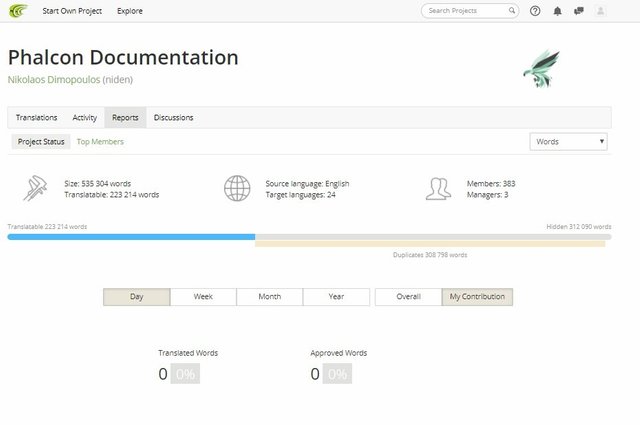Click 'Translatable: 223 214 words' stat text

coord(111,195)
